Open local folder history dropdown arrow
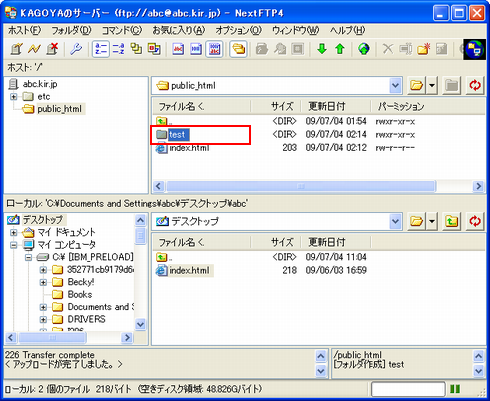 coord(432,221)
